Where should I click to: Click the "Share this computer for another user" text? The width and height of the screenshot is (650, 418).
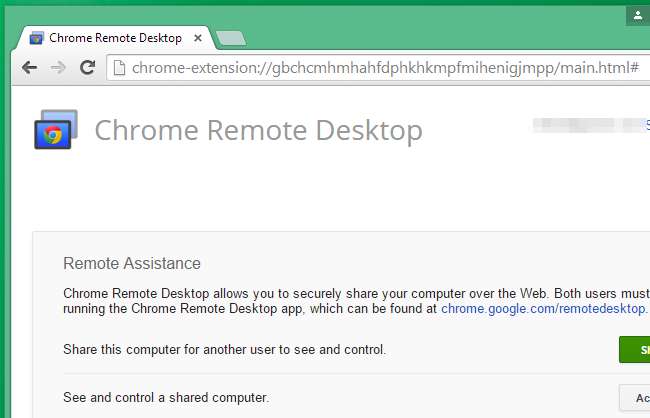[224, 350]
